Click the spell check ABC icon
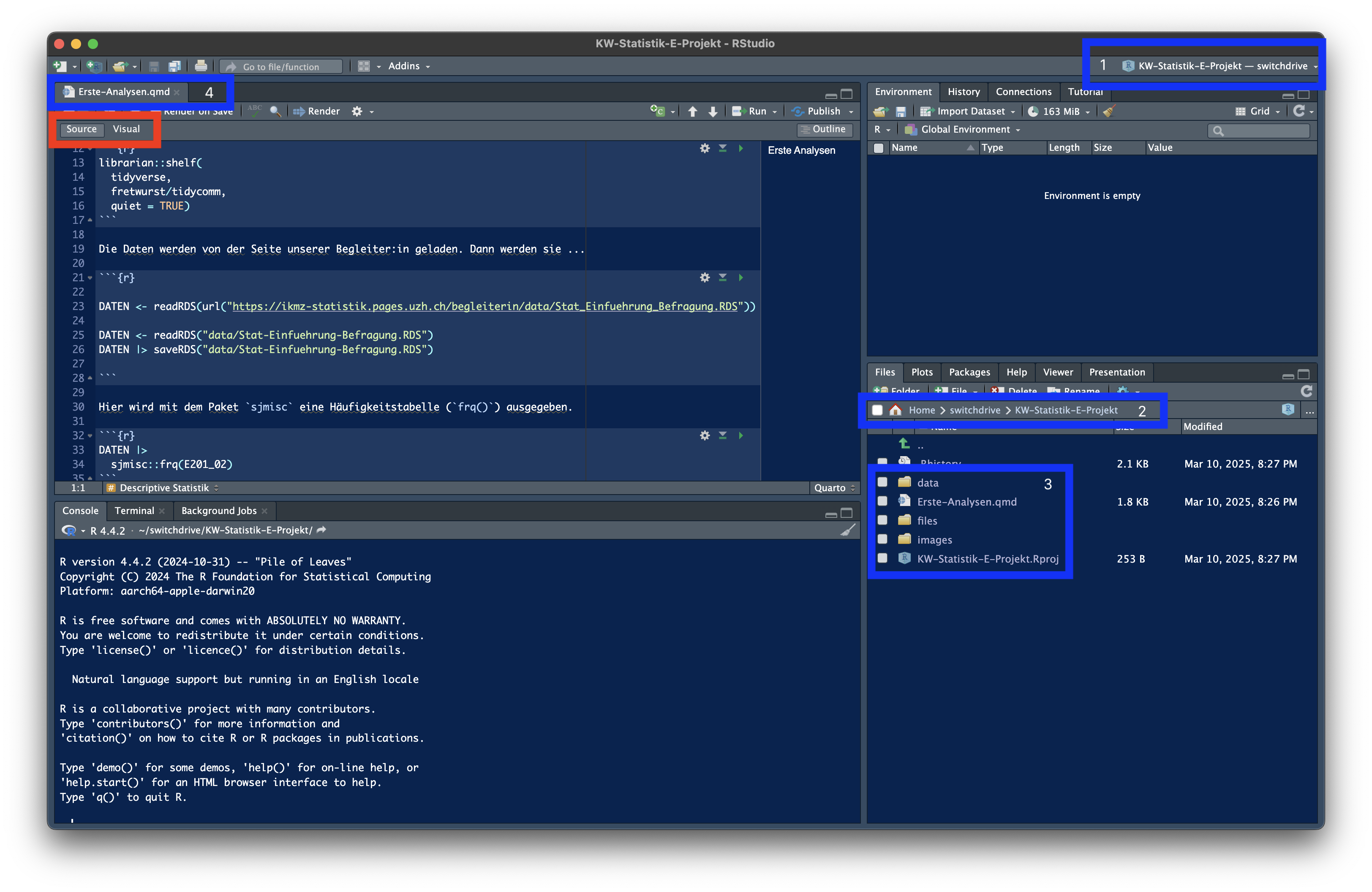 [255, 111]
